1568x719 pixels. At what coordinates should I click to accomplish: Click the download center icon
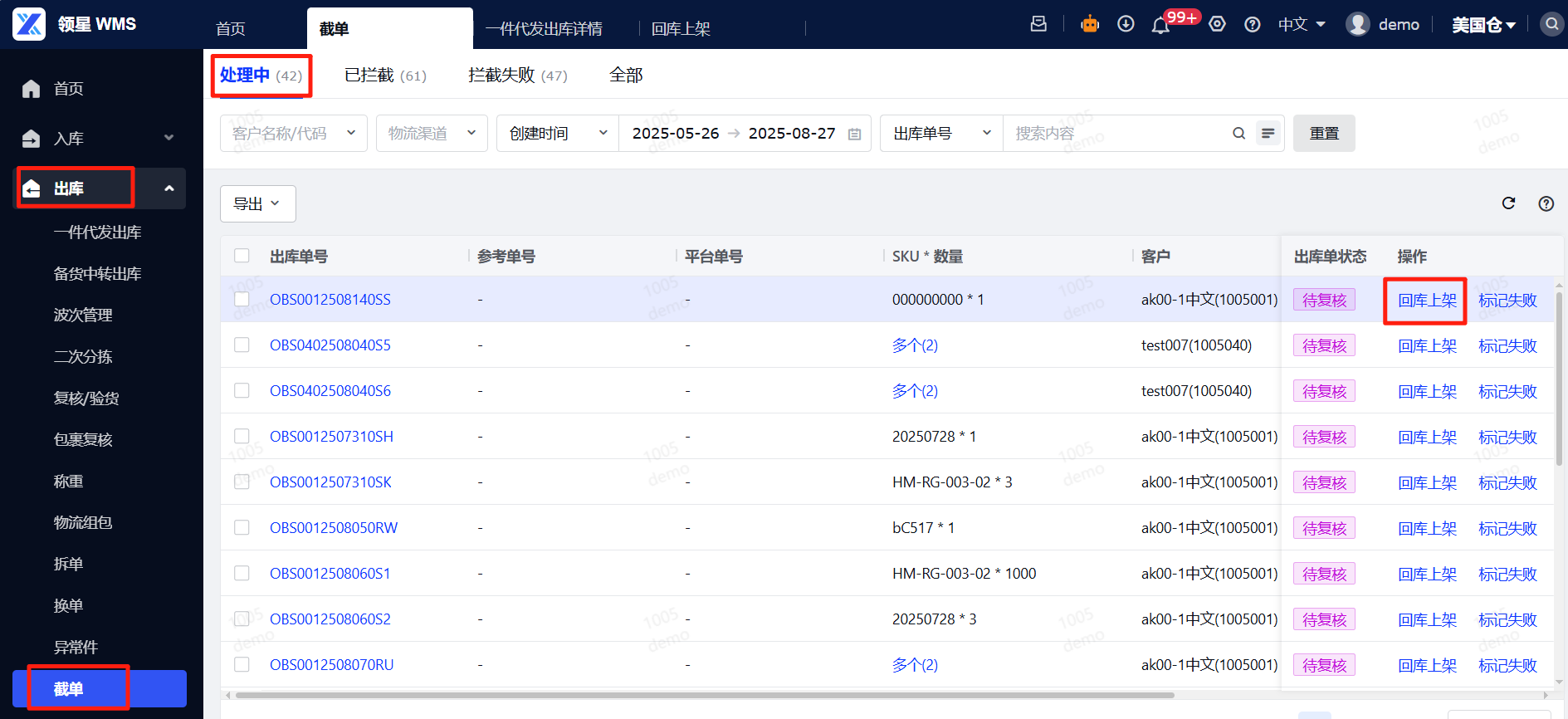(x=1126, y=24)
